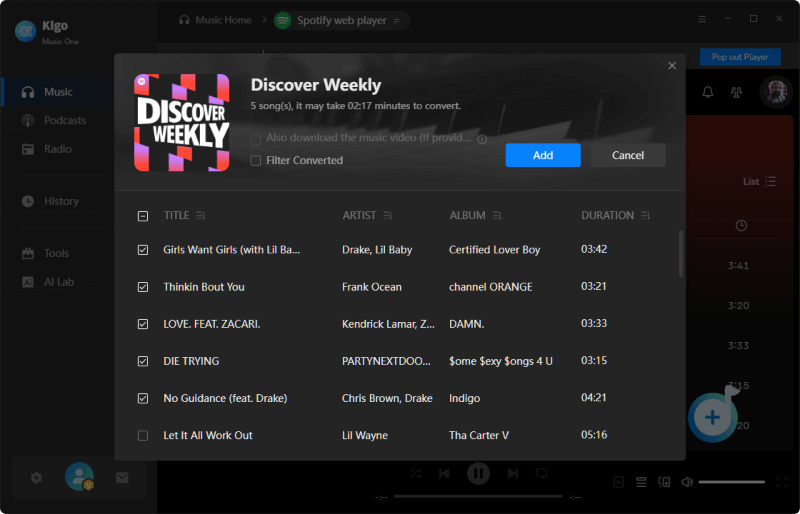Screen dimensions: 800x514
Task: Cancel the Discover Weekly dialog
Action: (628, 155)
